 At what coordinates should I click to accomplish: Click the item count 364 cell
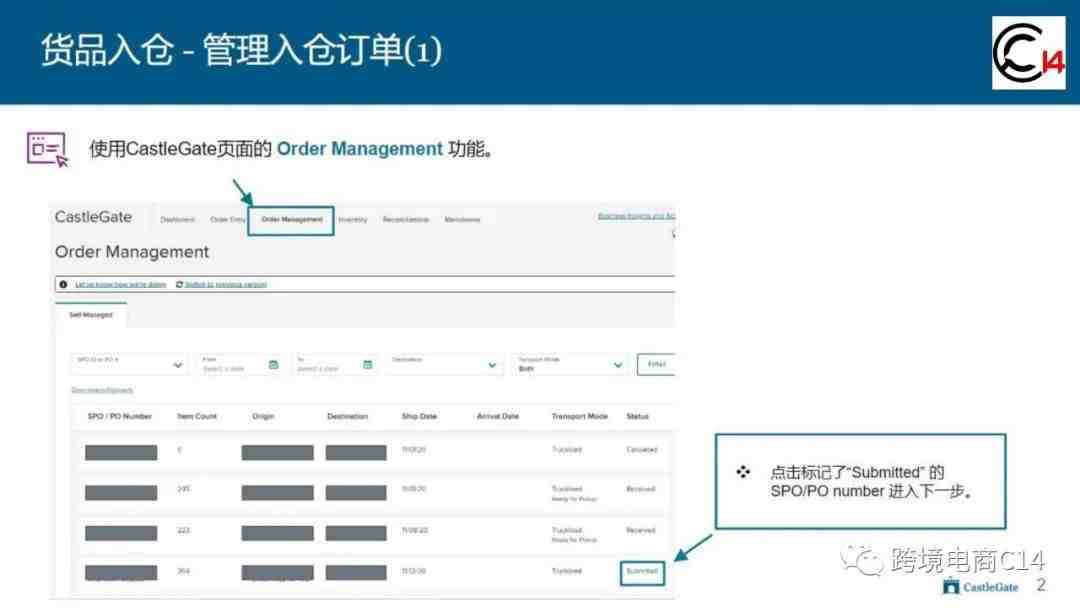coord(183,571)
